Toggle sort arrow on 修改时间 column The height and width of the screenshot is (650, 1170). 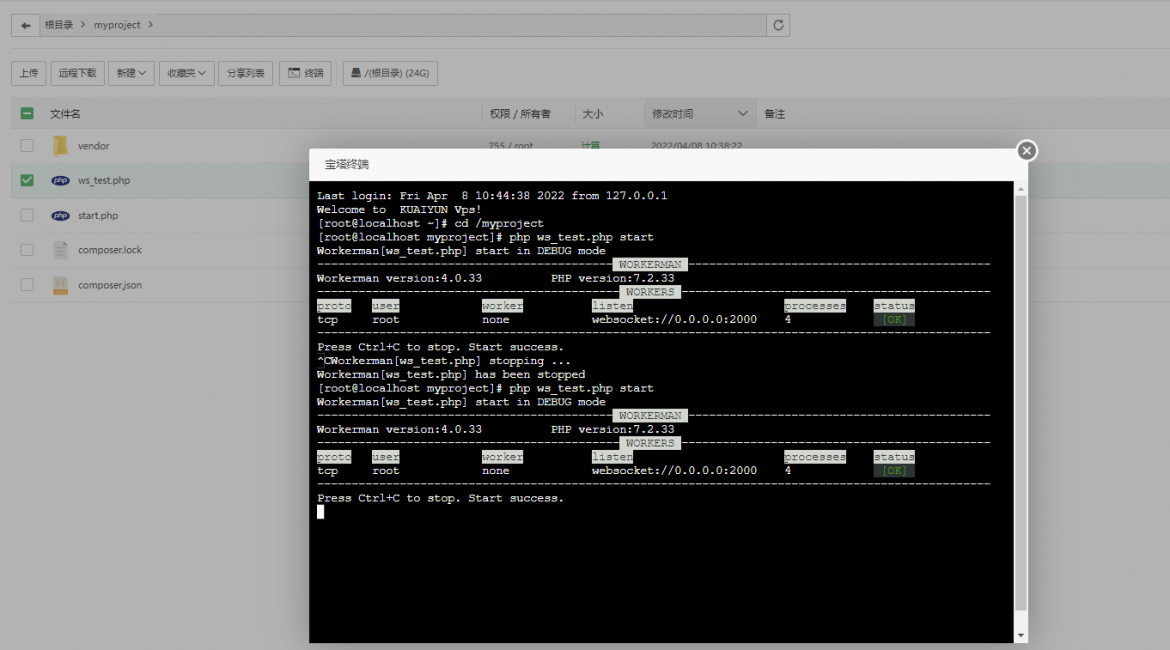742,113
